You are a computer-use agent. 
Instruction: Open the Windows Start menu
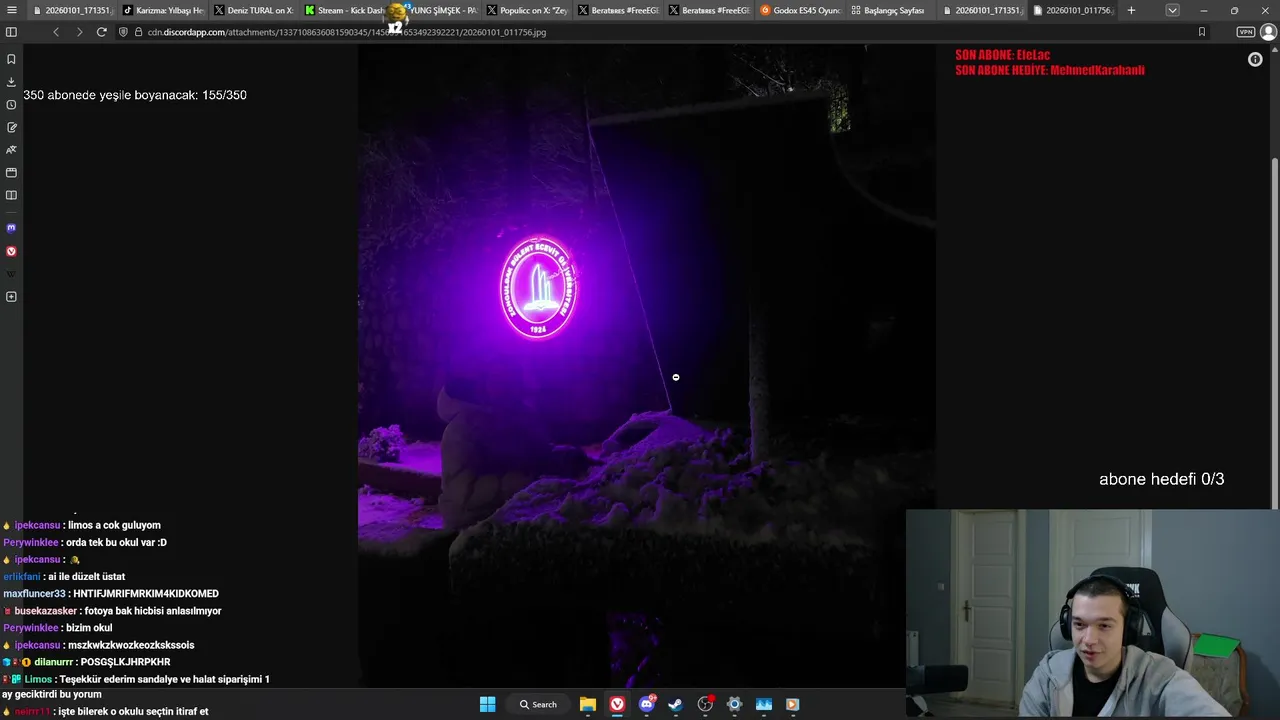[x=487, y=704]
